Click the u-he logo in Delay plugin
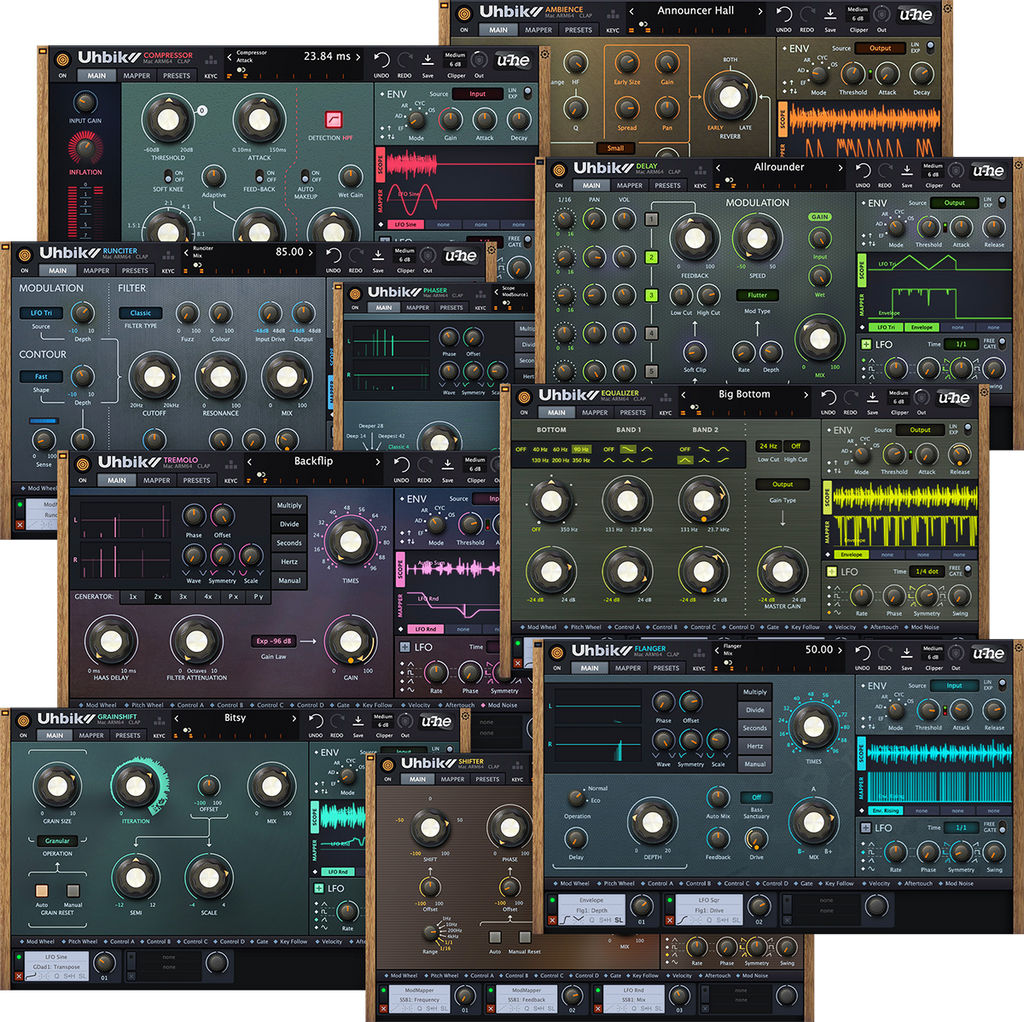The image size is (1024, 1022). click(987, 171)
